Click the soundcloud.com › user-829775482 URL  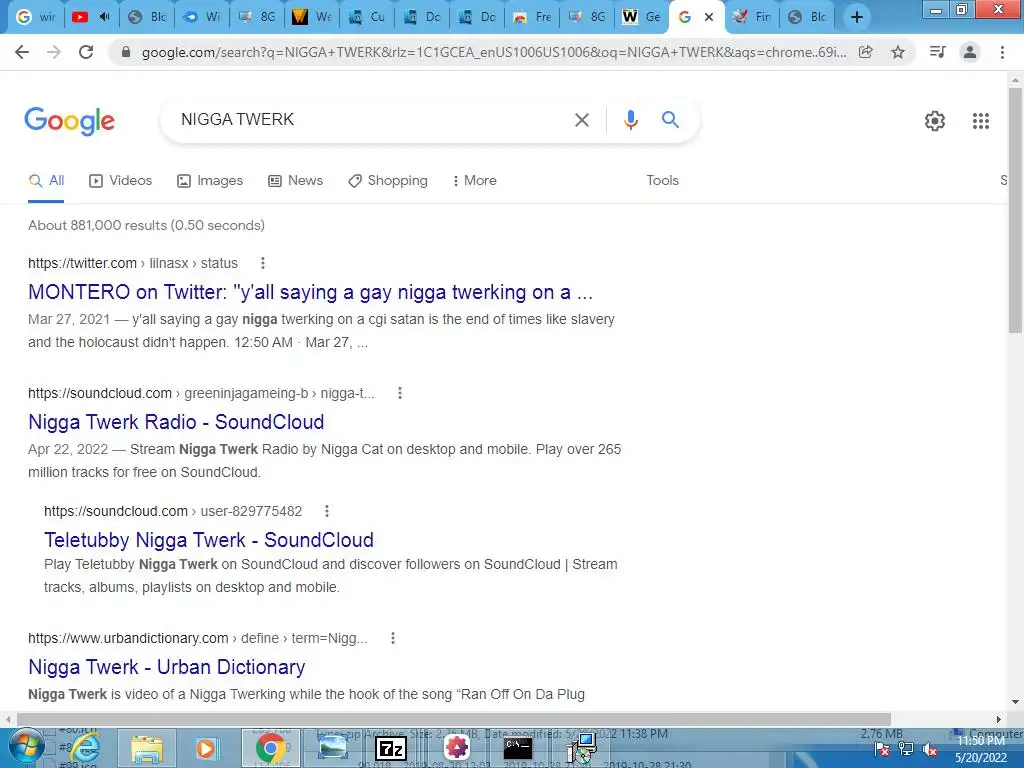coord(173,511)
